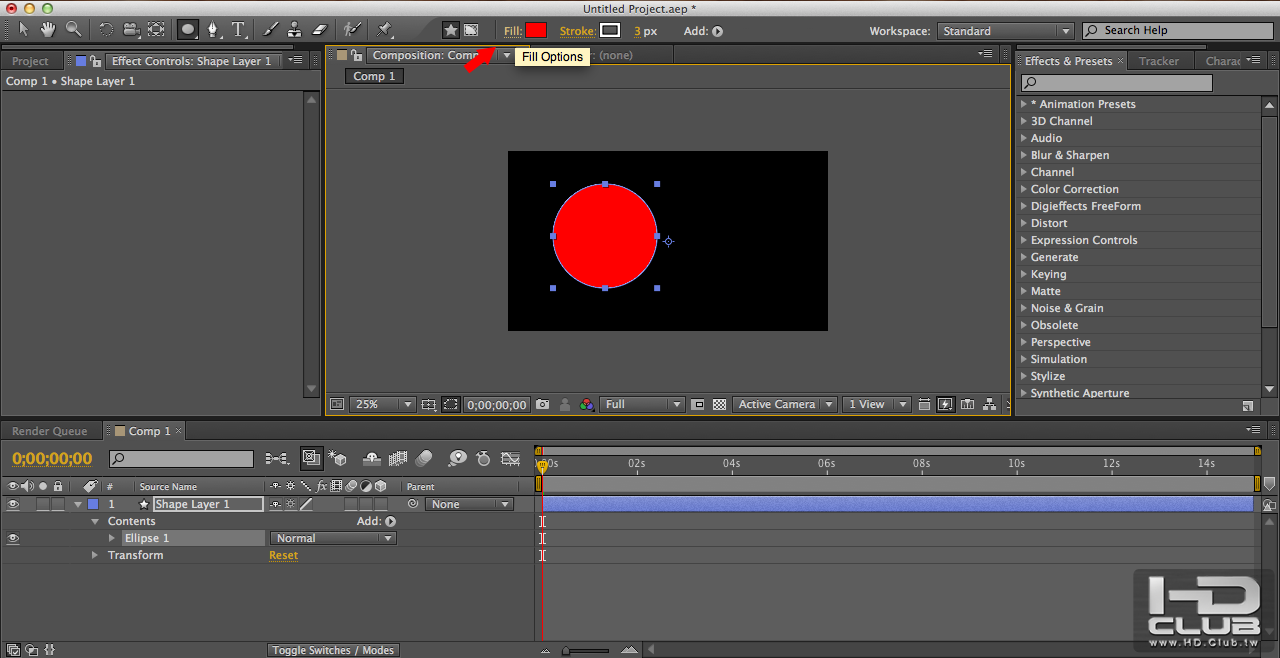The image size is (1280, 658).
Task: Toggle the Region of Interest button
Action: tap(451, 405)
